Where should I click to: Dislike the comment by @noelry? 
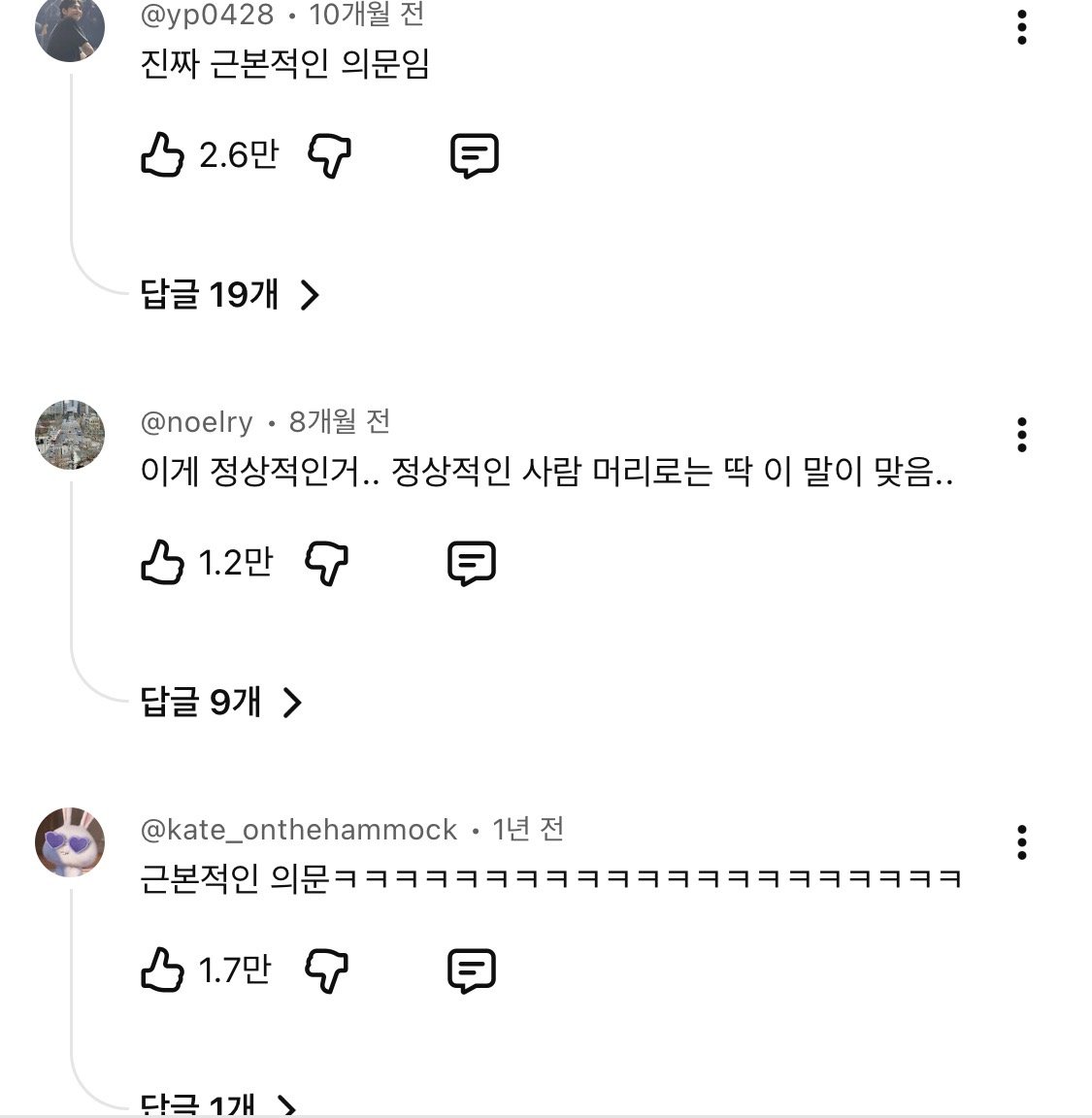coord(326,563)
